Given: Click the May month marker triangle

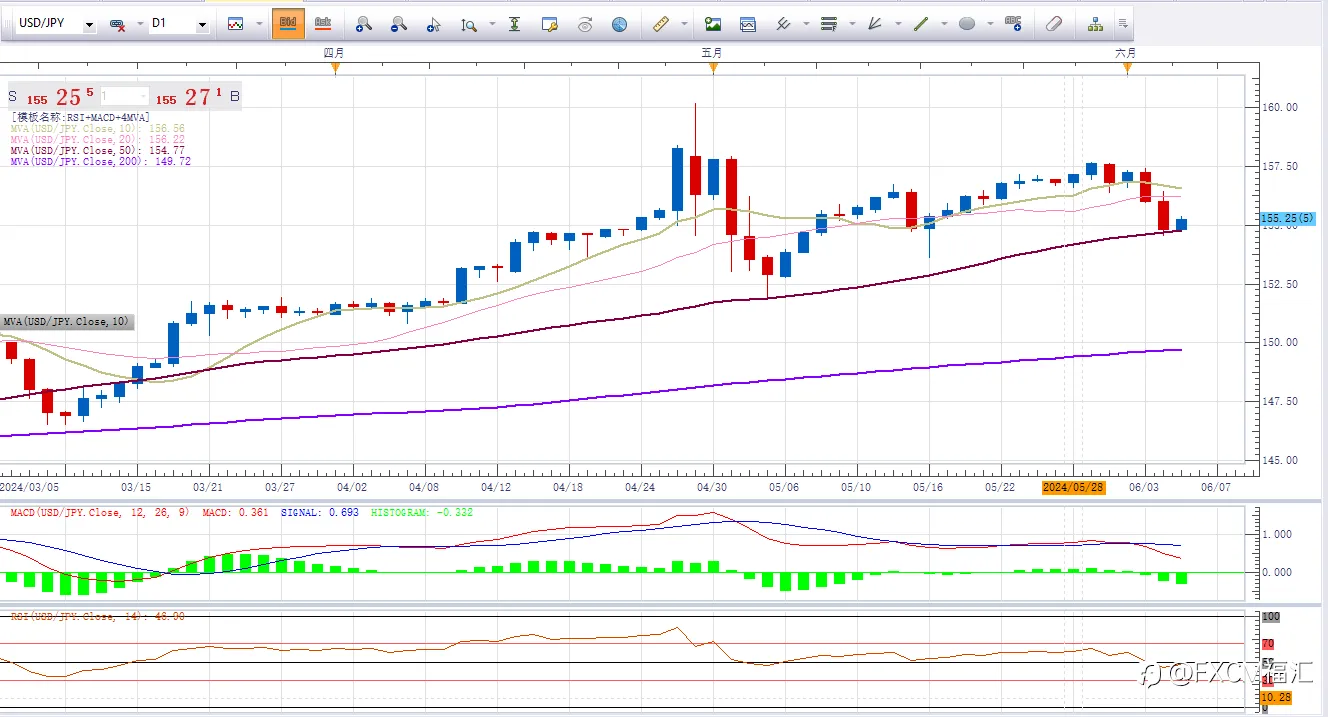Looking at the screenshot, I should click(713, 68).
